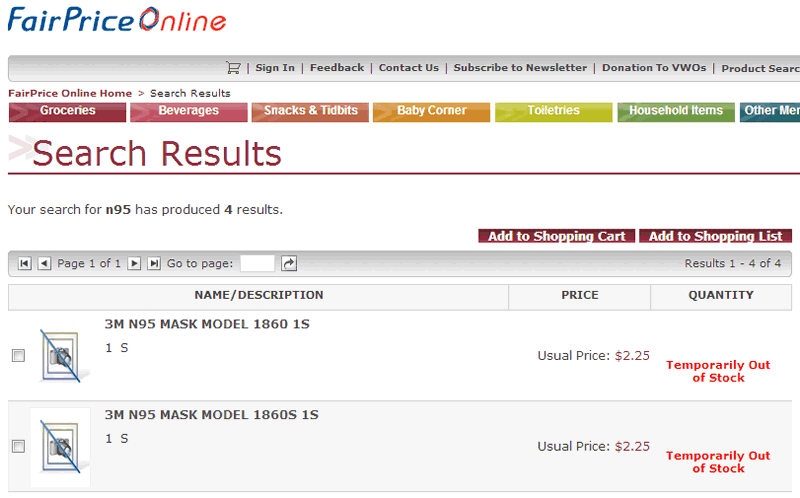Open product name 3M N95 MASK MODEL 1860 1S
This screenshot has width=800, height=498.
coord(207,324)
